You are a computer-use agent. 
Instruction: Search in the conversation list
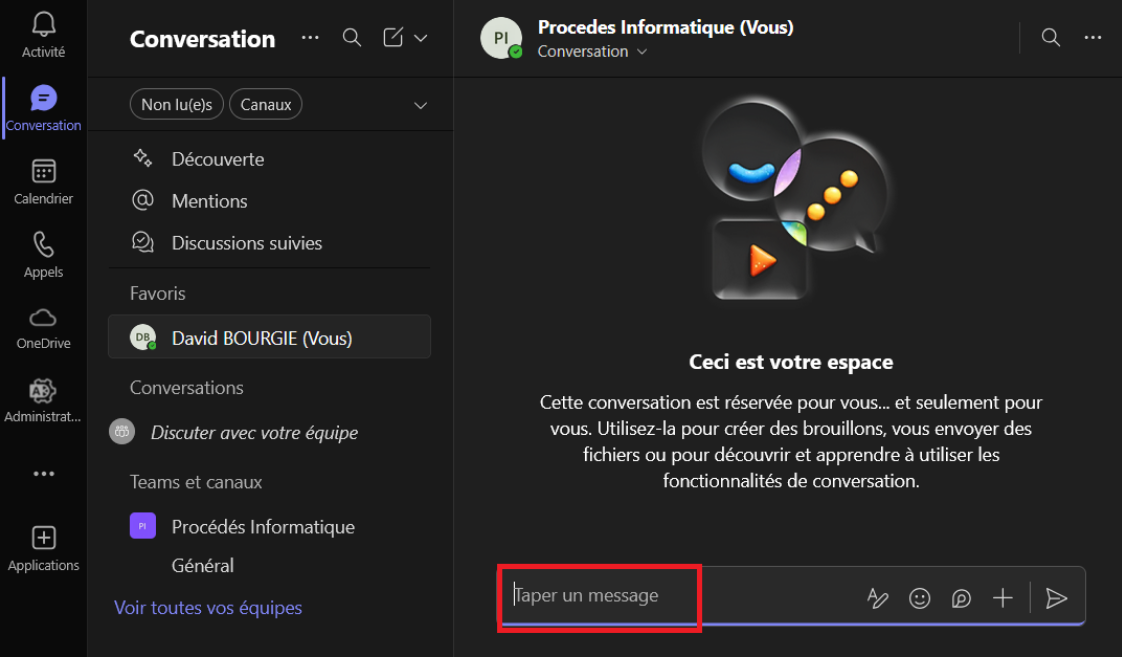click(x=351, y=38)
